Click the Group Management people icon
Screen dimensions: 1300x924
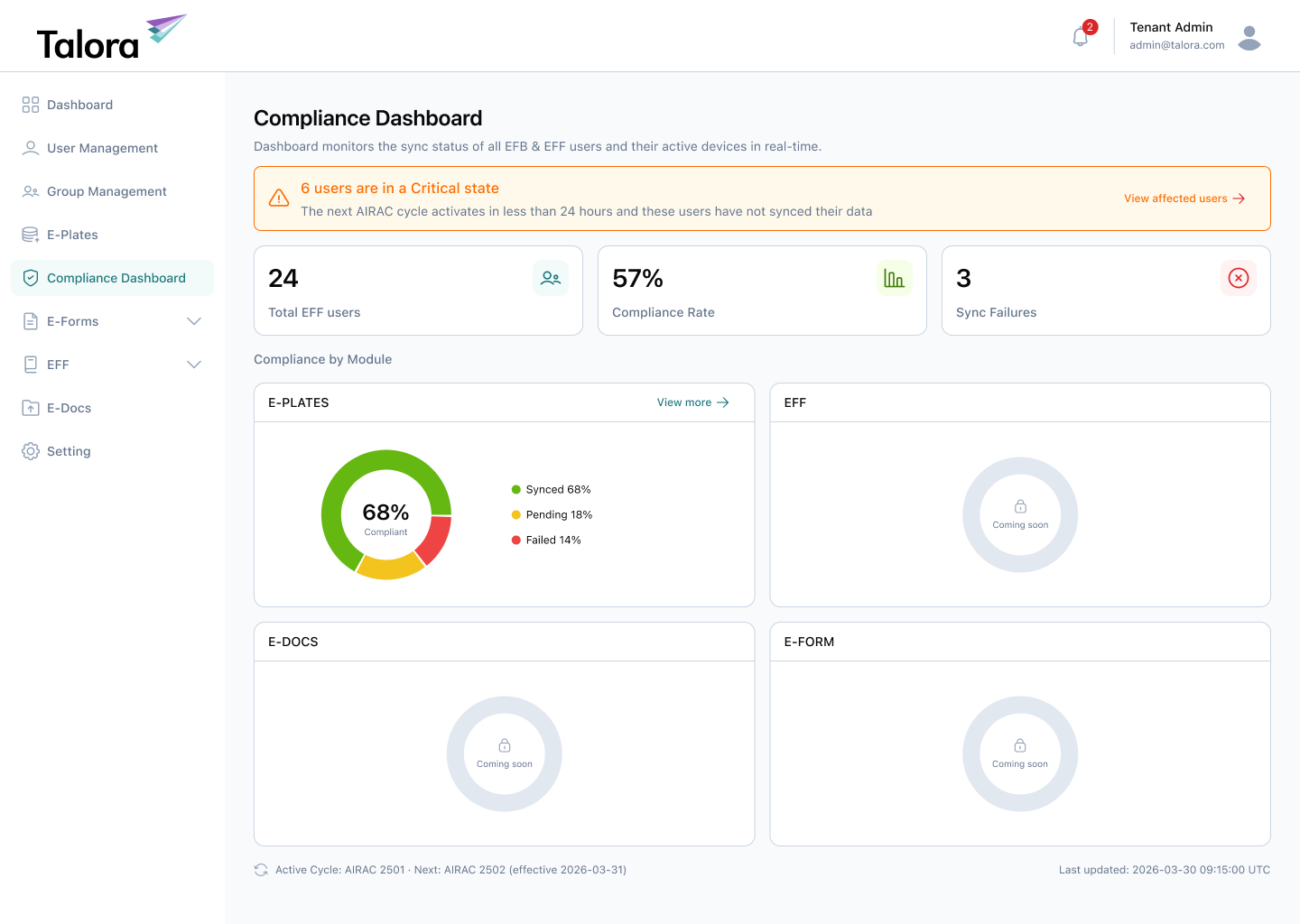tap(31, 191)
